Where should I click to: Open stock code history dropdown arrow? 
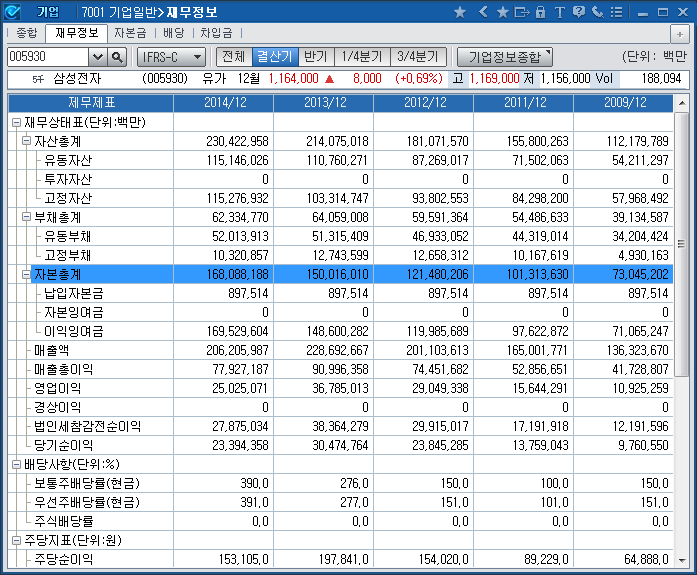98,57
